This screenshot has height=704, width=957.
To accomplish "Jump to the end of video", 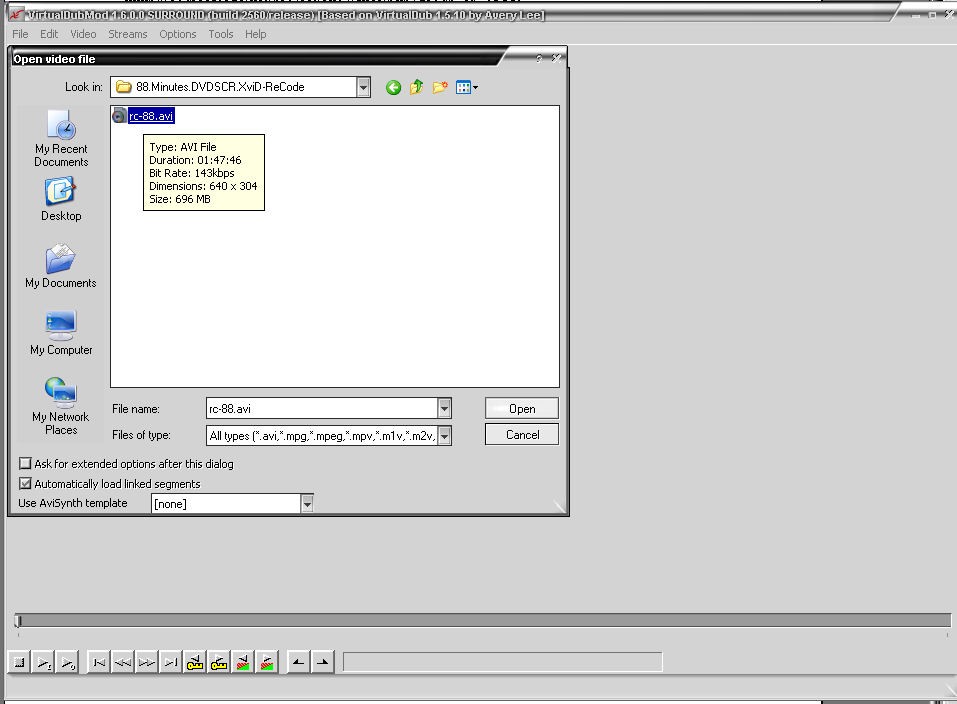I will tap(171, 662).
